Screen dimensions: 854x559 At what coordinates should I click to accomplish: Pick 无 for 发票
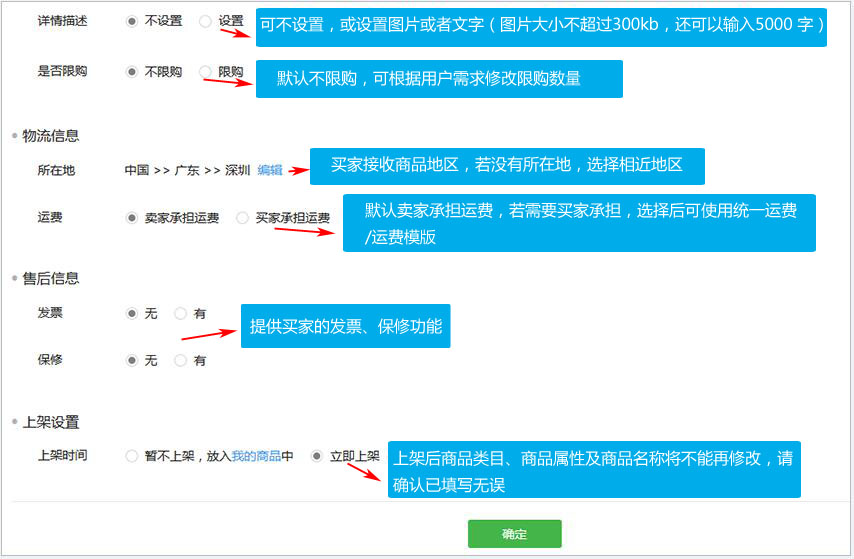click(x=132, y=313)
